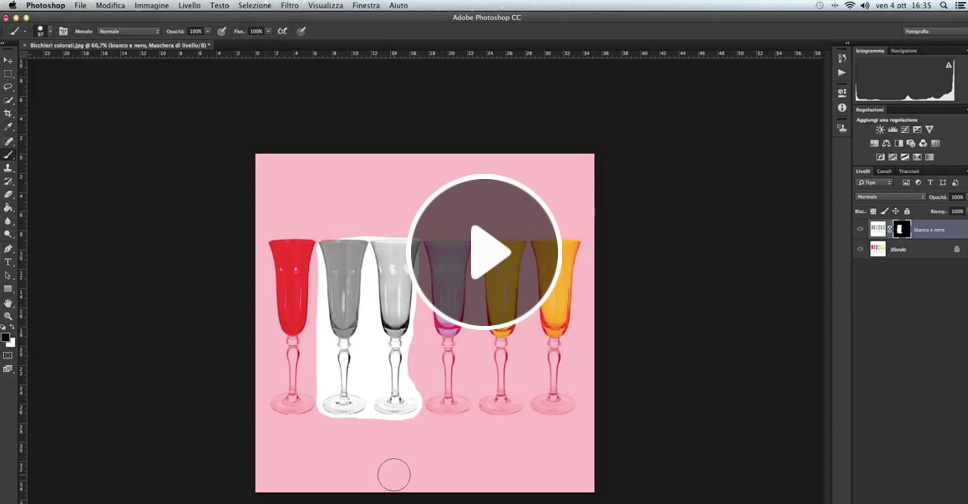968x504 pixels.
Task: Toggle pressure for opacity in options bar
Action: [222, 31]
